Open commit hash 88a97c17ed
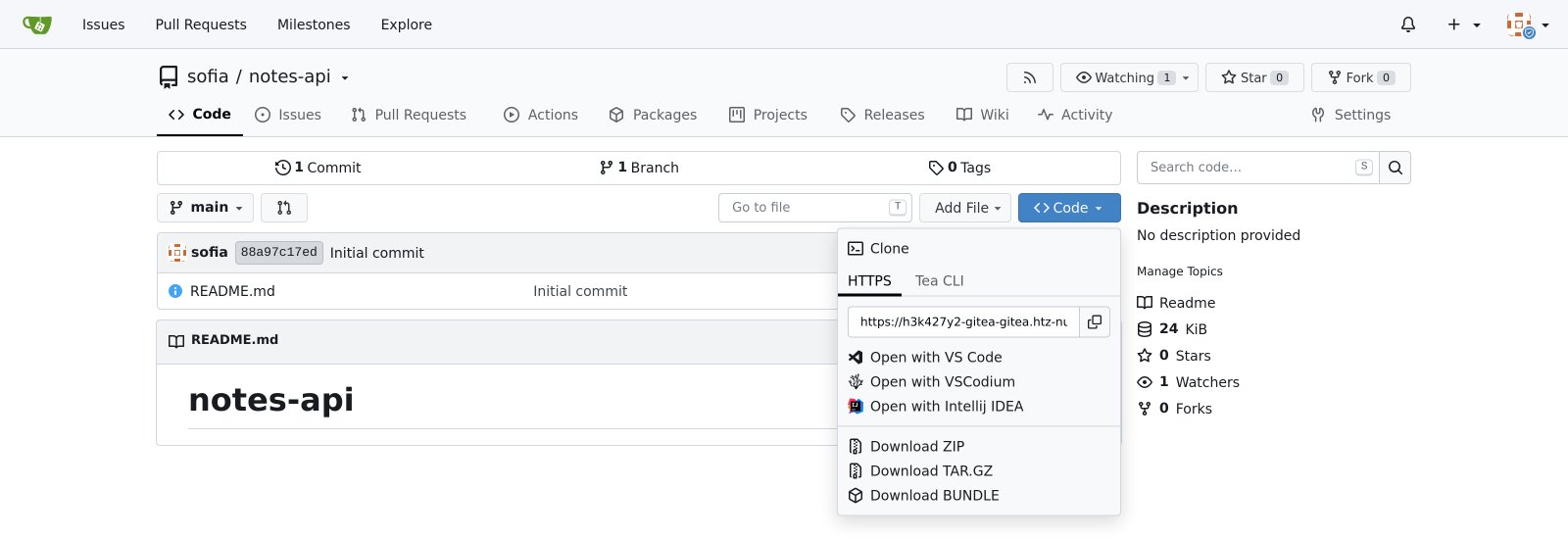Screen dimensions: 1568x539 coord(279,253)
